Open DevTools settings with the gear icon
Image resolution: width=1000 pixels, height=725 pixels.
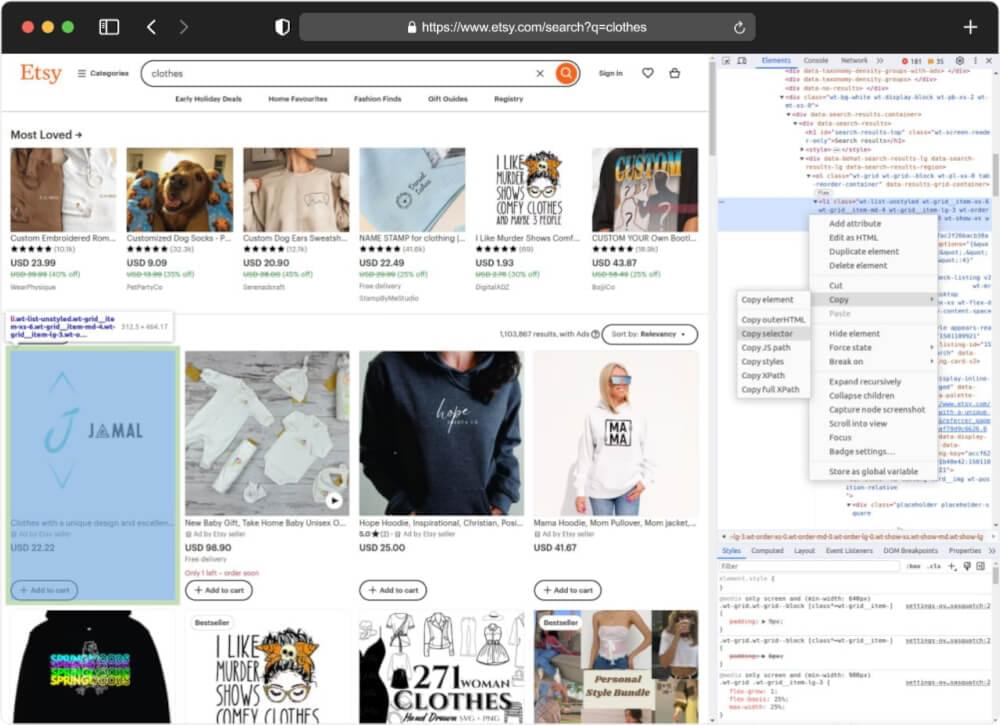coord(958,60)
